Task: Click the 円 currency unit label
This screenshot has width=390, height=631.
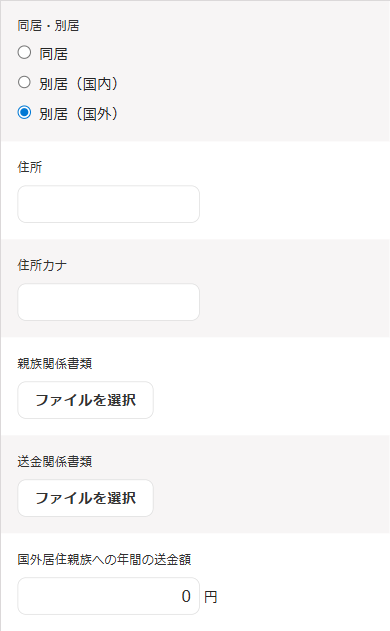Action: [210, 597]
